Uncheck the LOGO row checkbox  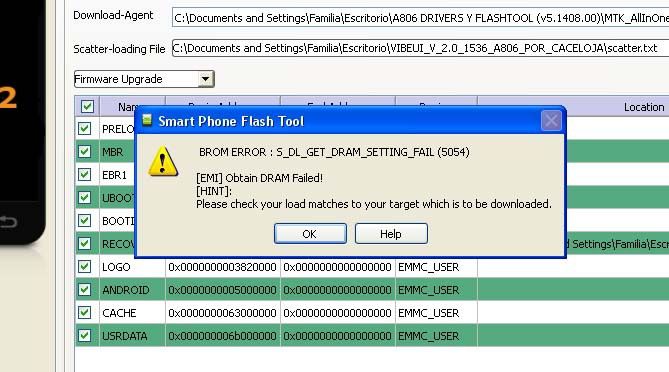coord(84,267)
